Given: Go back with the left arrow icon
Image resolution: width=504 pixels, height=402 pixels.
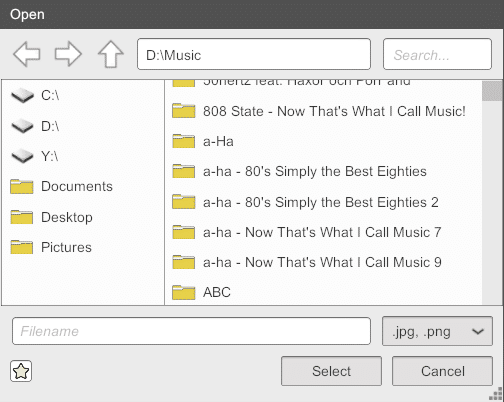Looking at the screenshot, I should click(x=27, y=54).
